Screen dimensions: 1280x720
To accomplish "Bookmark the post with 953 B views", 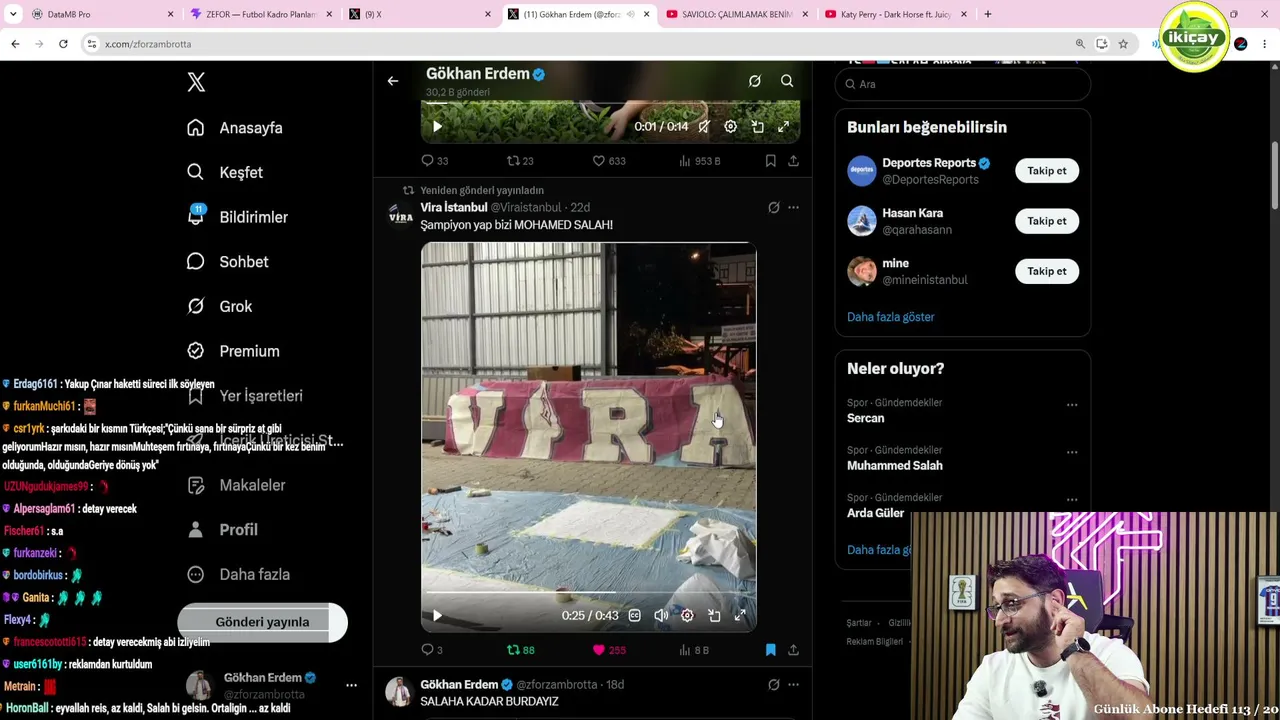I will tap(770, 161).
